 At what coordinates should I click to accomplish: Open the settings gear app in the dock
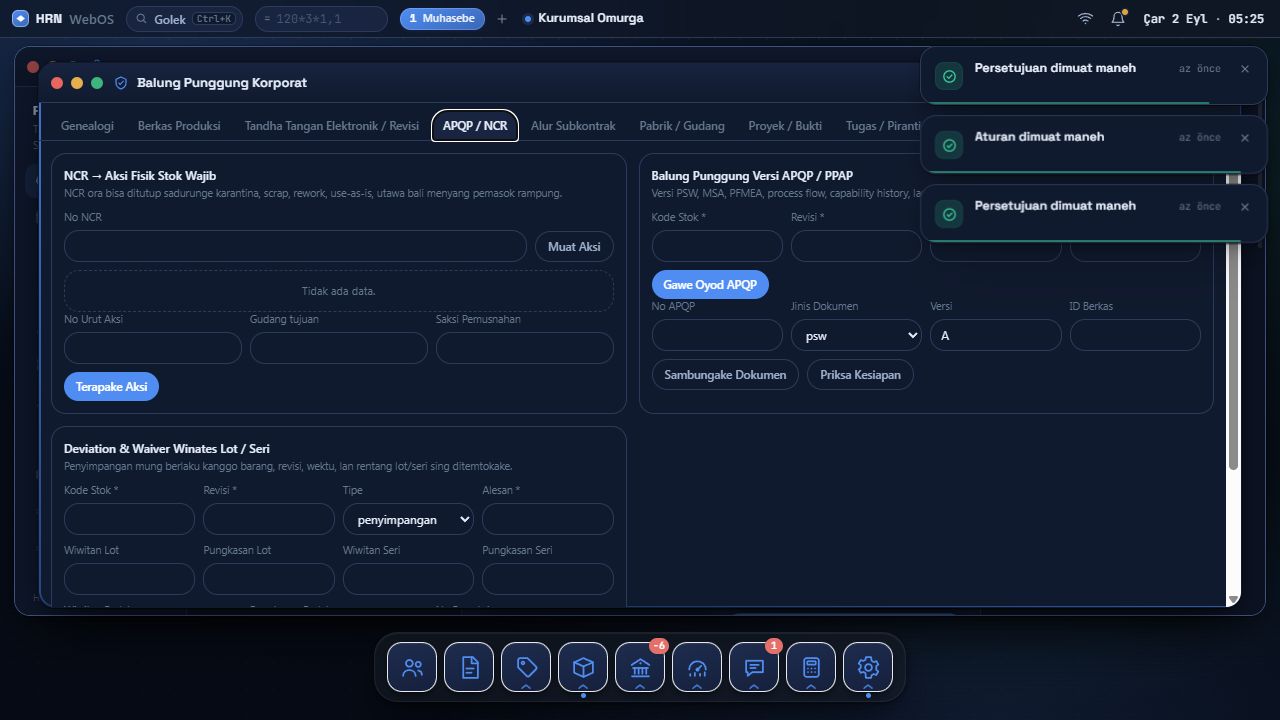click(868, 667)
